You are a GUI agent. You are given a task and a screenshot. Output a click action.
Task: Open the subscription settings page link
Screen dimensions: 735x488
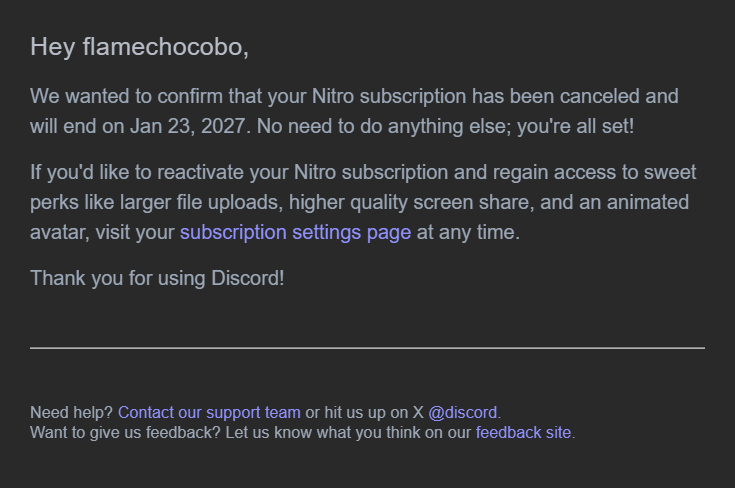click(295, 233)
